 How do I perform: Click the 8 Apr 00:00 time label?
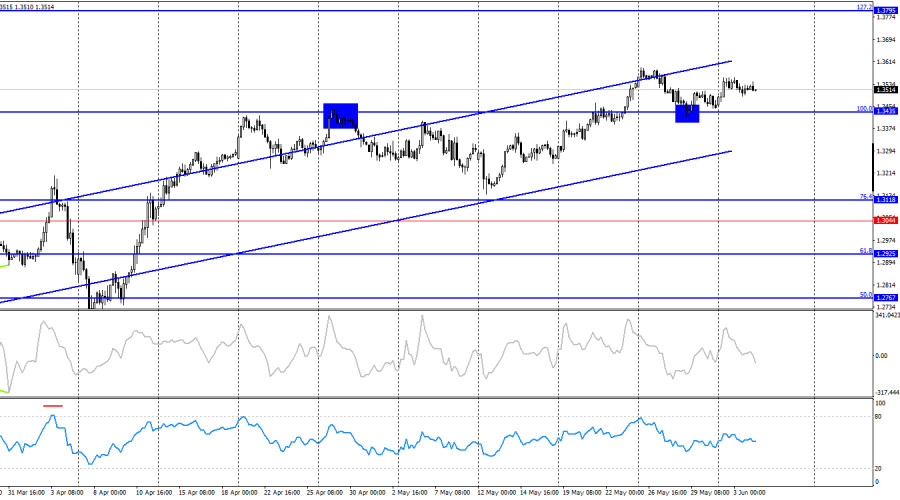click(x=110, y=493)
